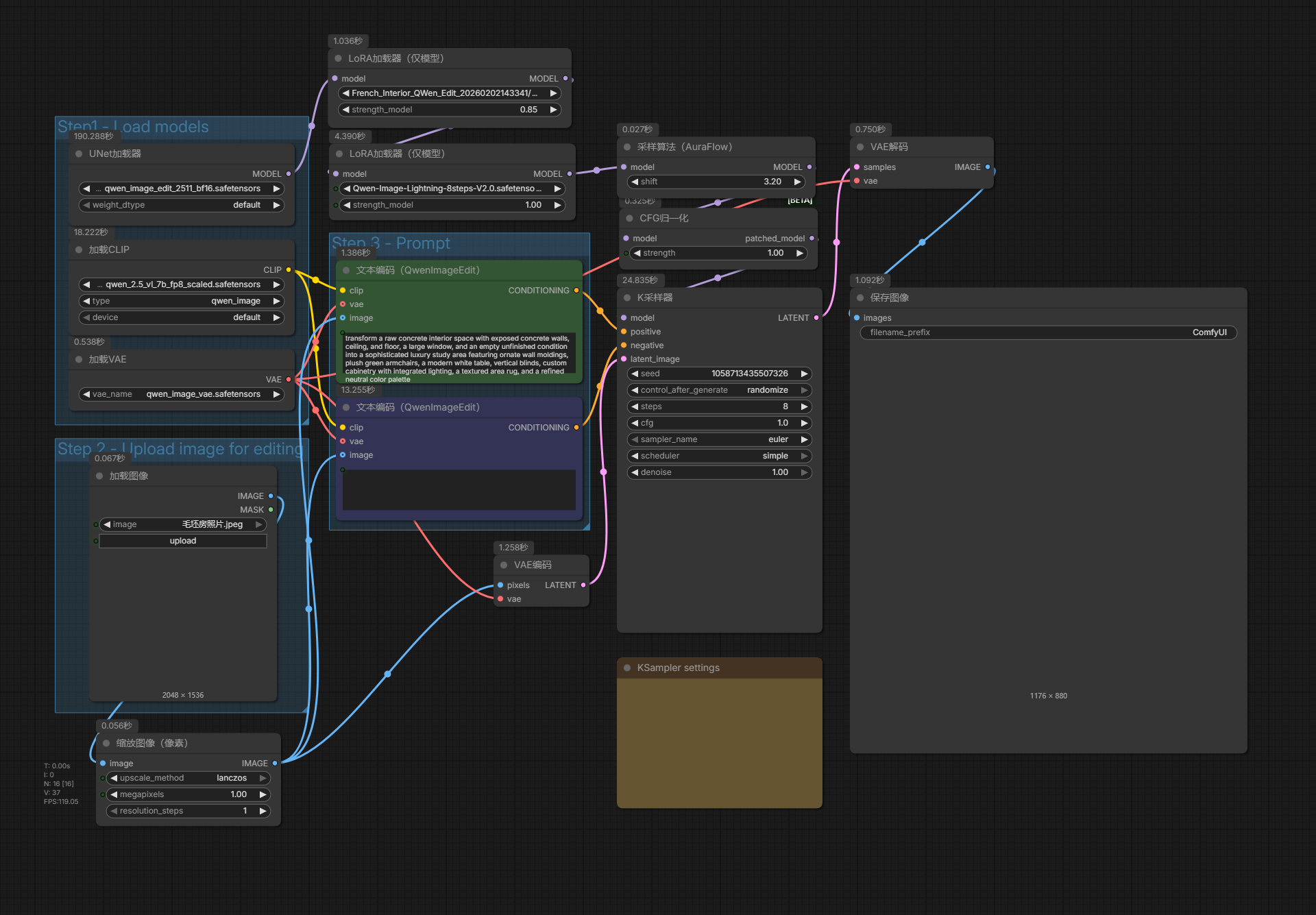Viewport: 1316px width, 915px height.
Task: Click the KSampler settings note collapse dot
Action: 627,668
